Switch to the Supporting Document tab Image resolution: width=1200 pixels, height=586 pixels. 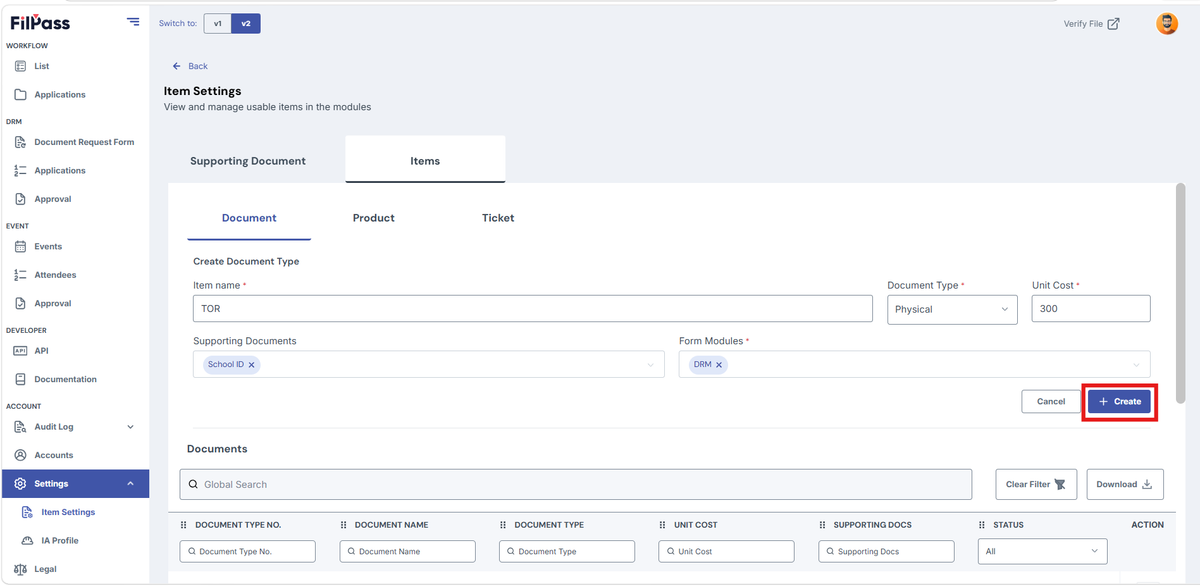[248, 160]
